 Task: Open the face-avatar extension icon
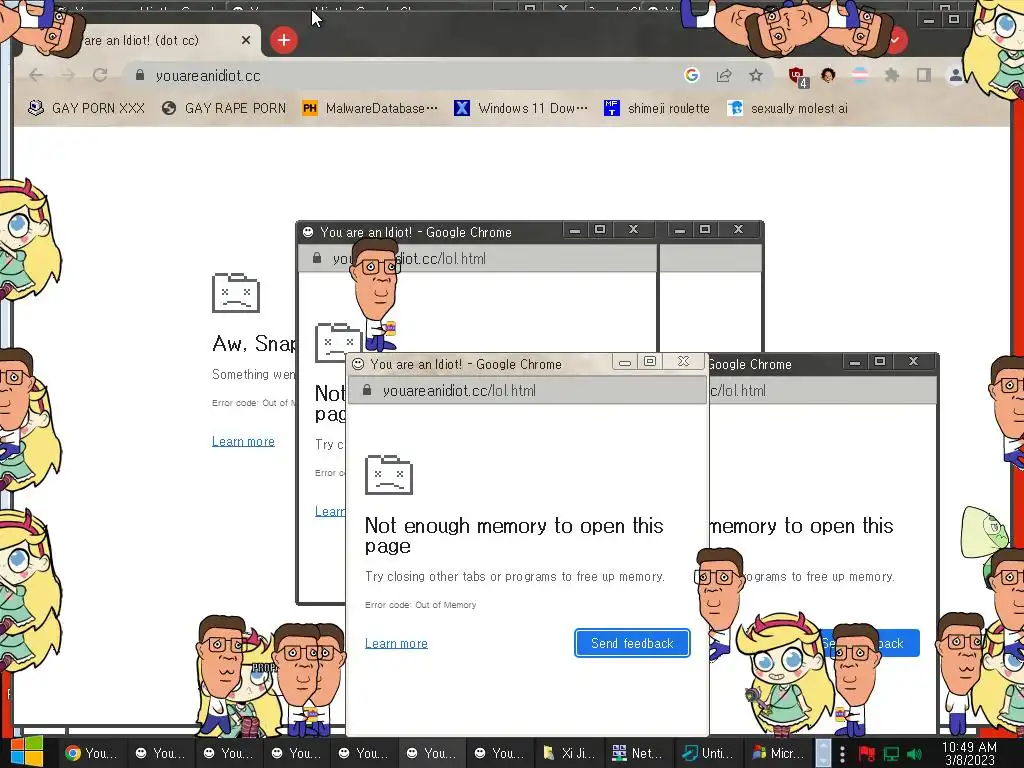click(828, 76)
